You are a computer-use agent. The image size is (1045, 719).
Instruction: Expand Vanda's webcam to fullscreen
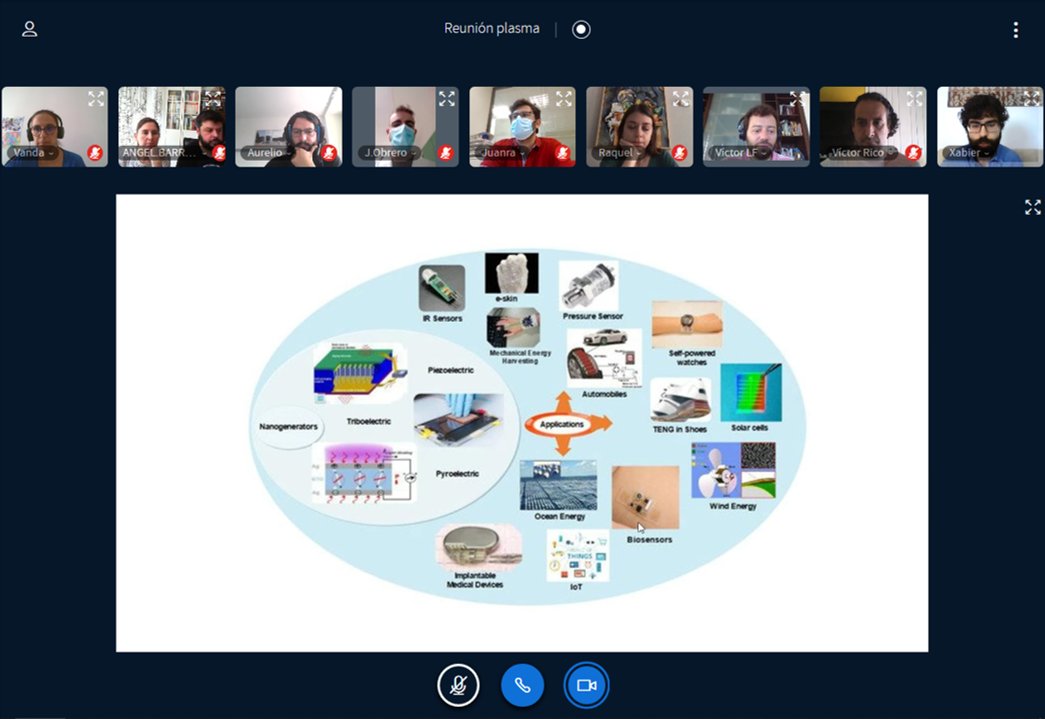pos(96,99)
